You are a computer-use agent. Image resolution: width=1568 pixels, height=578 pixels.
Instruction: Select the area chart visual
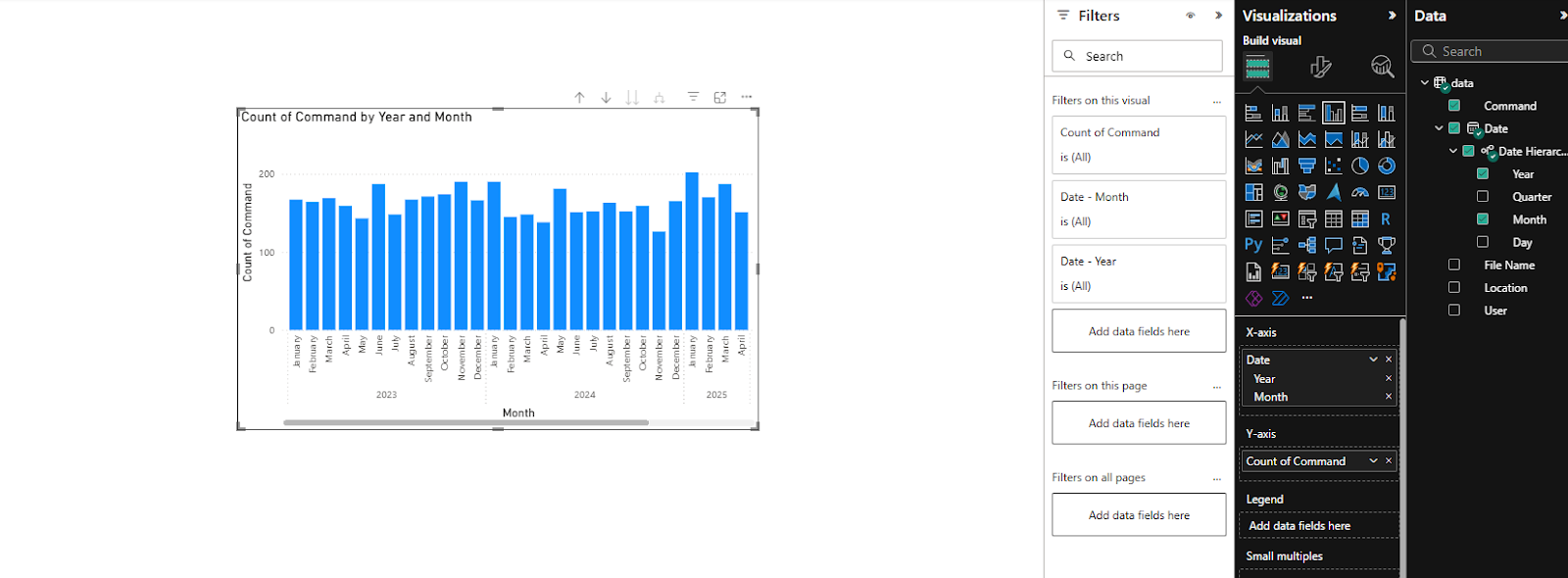[x=1280, y=139]
